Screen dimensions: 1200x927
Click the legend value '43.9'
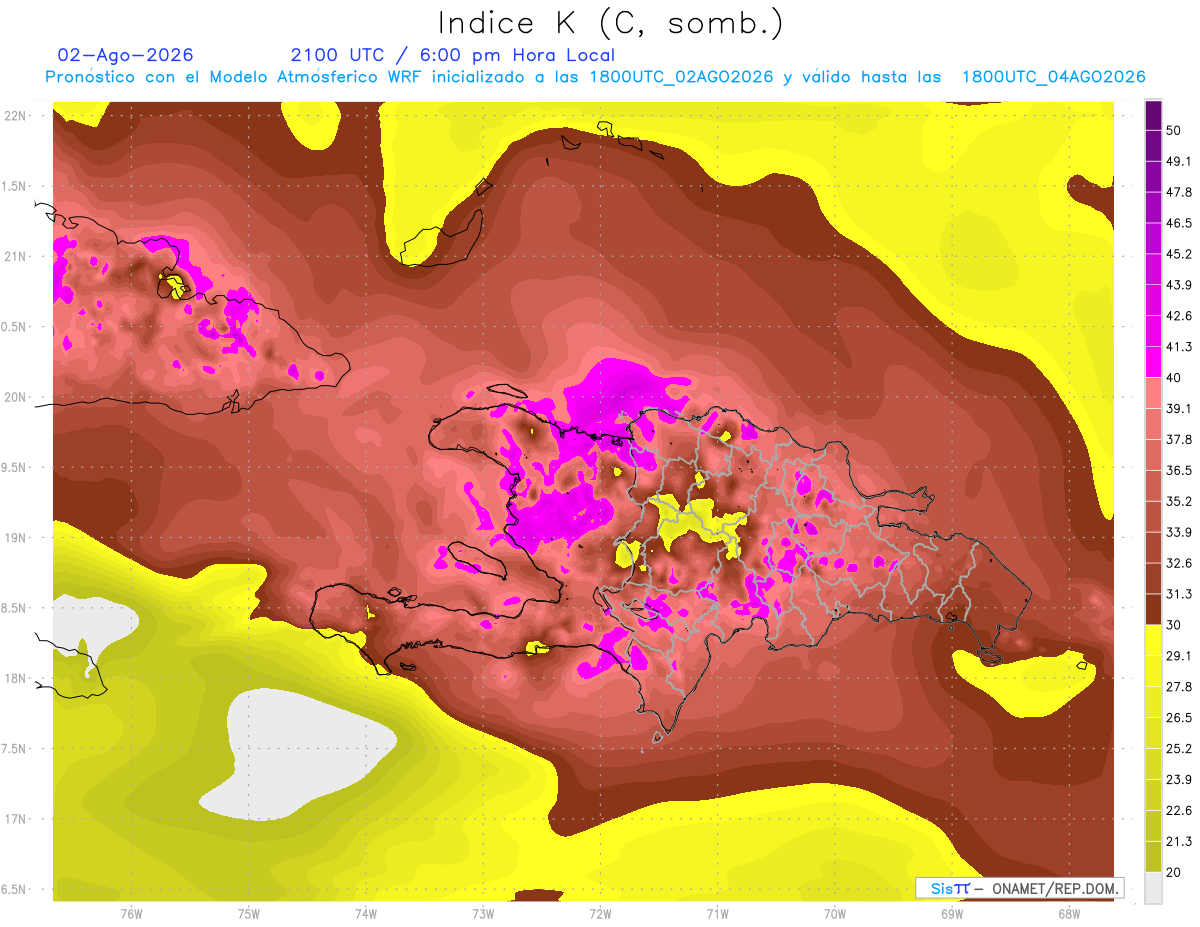pyautogui.click(x=1180, y=286)
